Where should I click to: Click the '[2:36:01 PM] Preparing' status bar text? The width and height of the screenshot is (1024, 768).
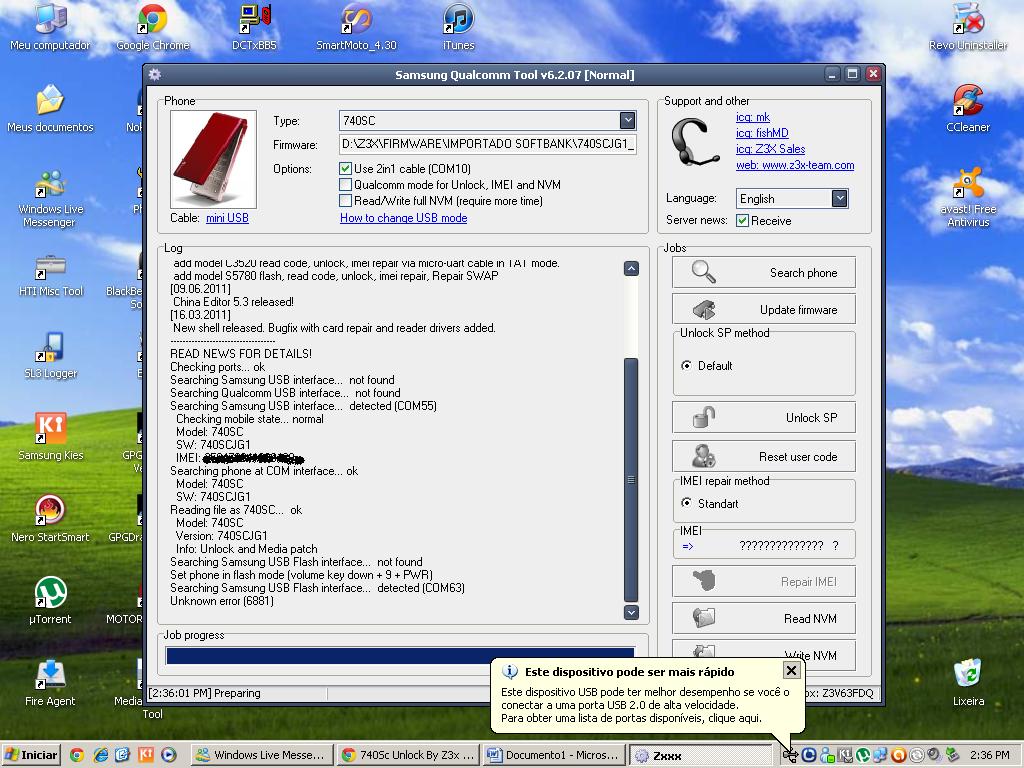pyautogui.click(x=204, y=693)
